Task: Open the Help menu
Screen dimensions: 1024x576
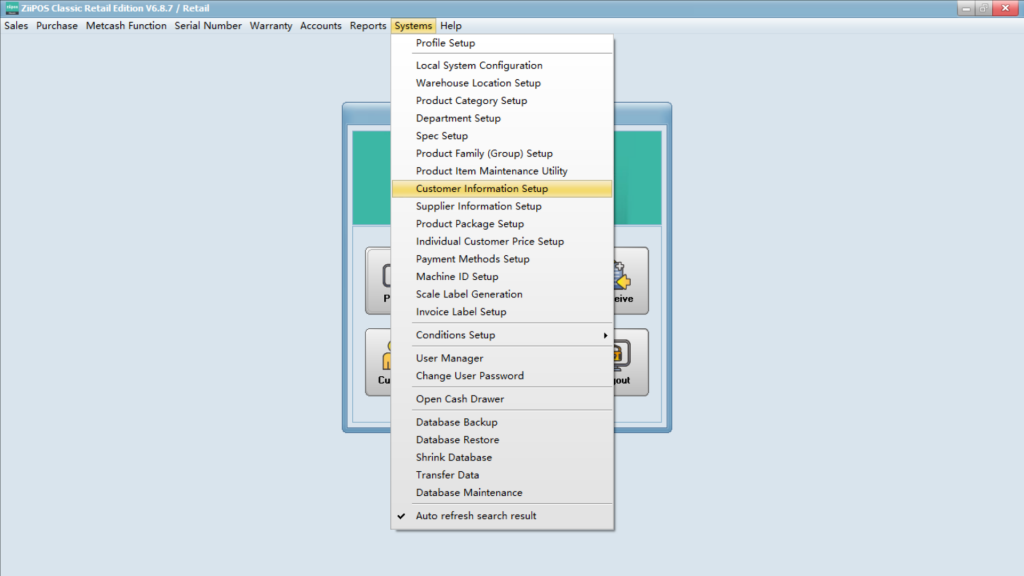Action: (451, 26)
